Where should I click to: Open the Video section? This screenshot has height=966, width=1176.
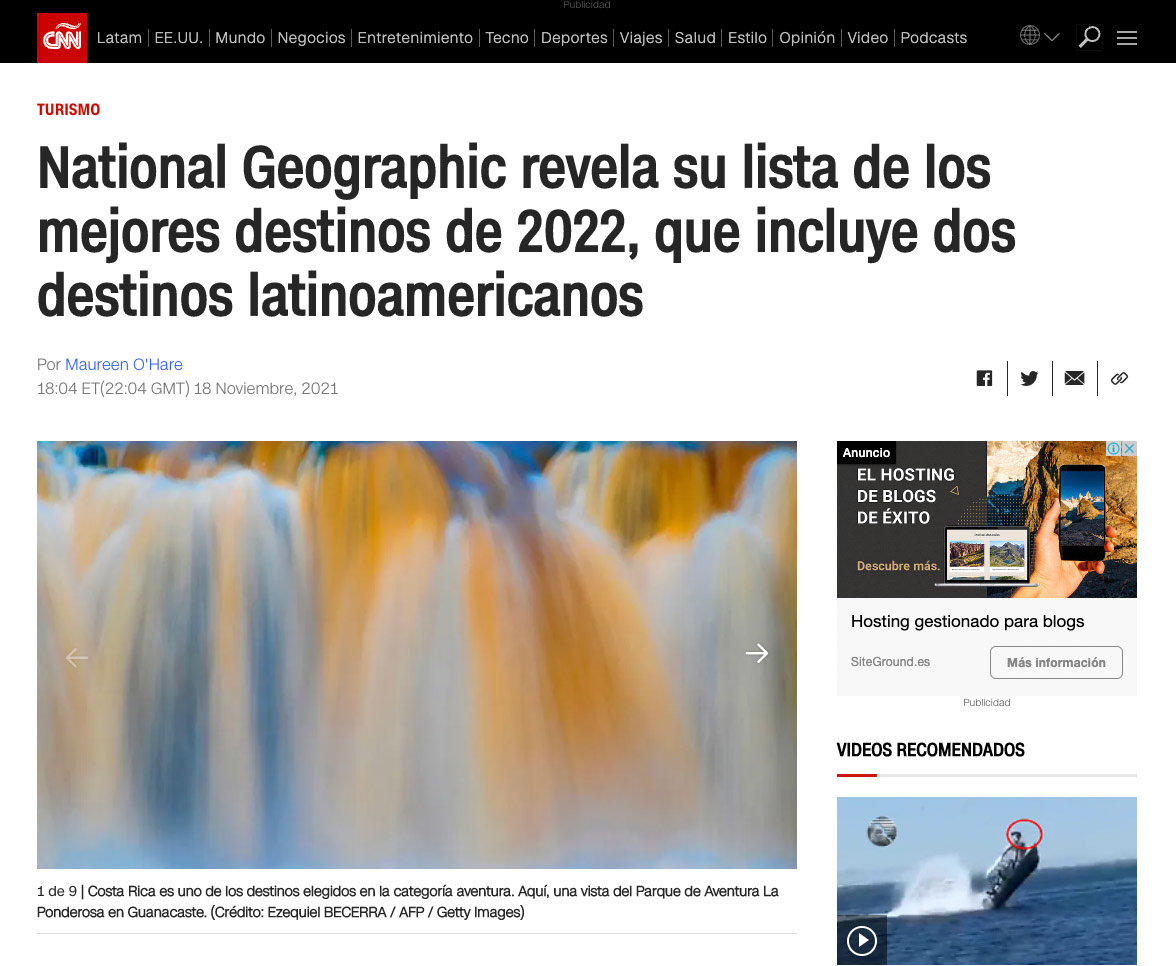pyautogui.click(x=868, y=38)
